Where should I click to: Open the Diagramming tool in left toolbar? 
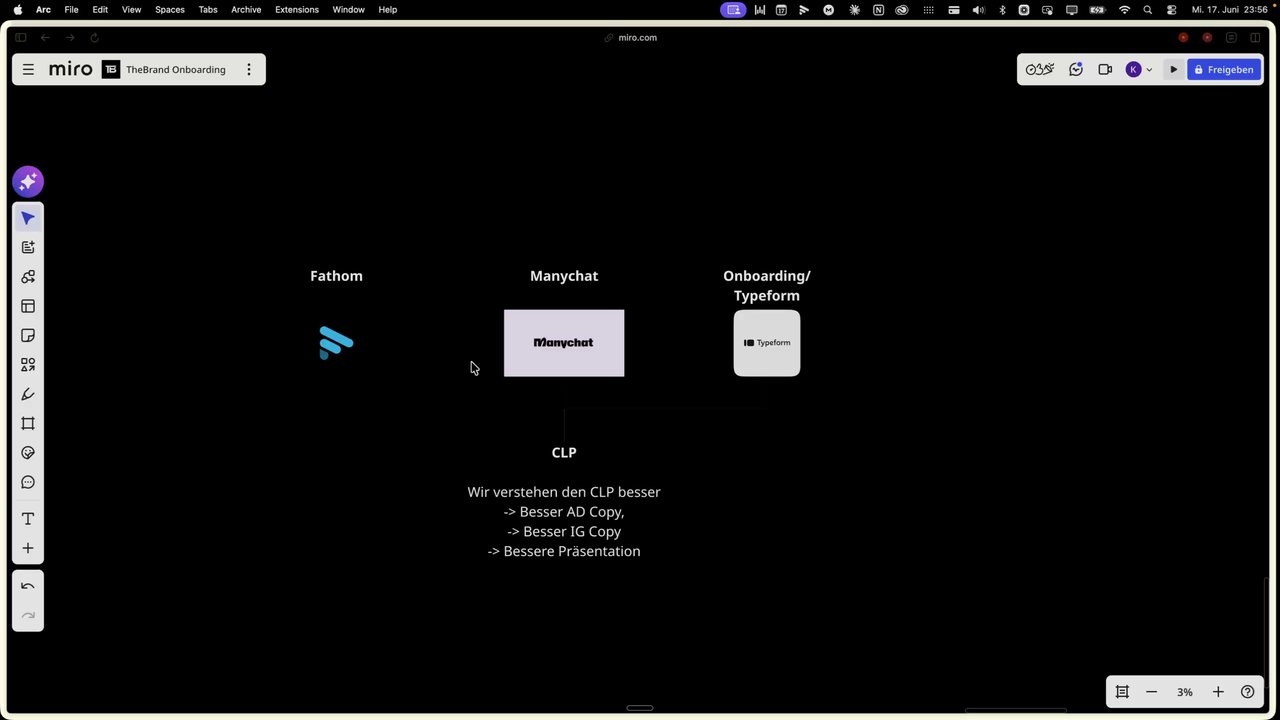coord(28,277)
